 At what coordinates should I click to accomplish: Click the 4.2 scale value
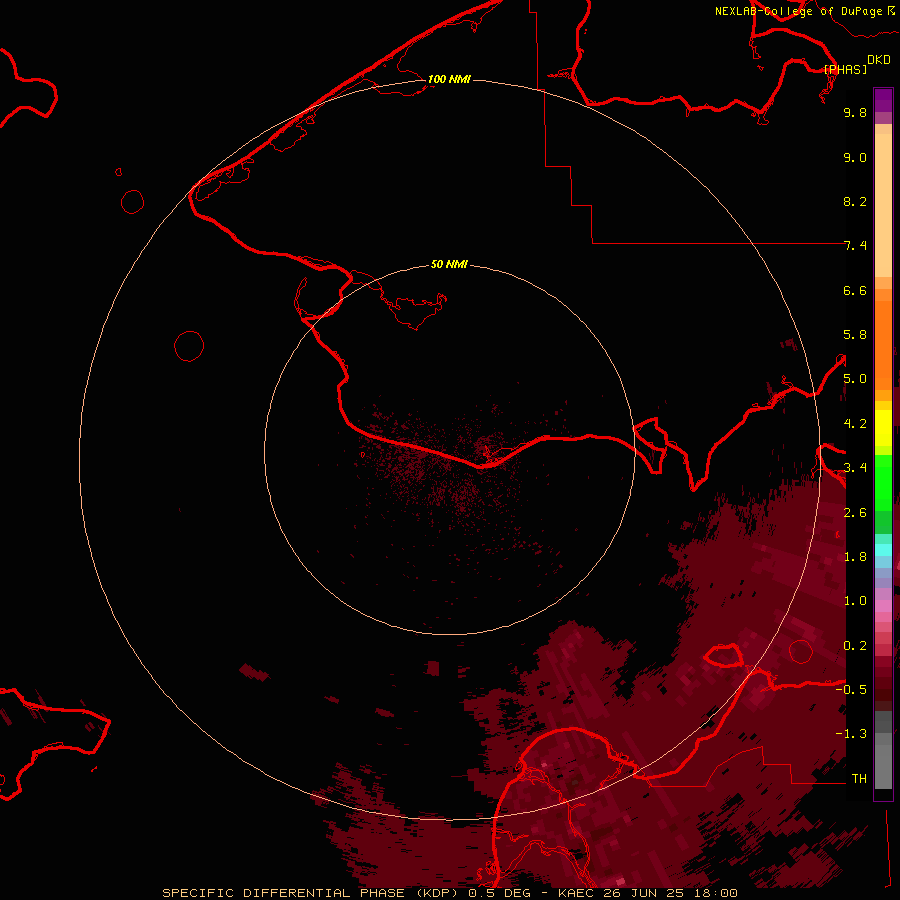[855, 424]
